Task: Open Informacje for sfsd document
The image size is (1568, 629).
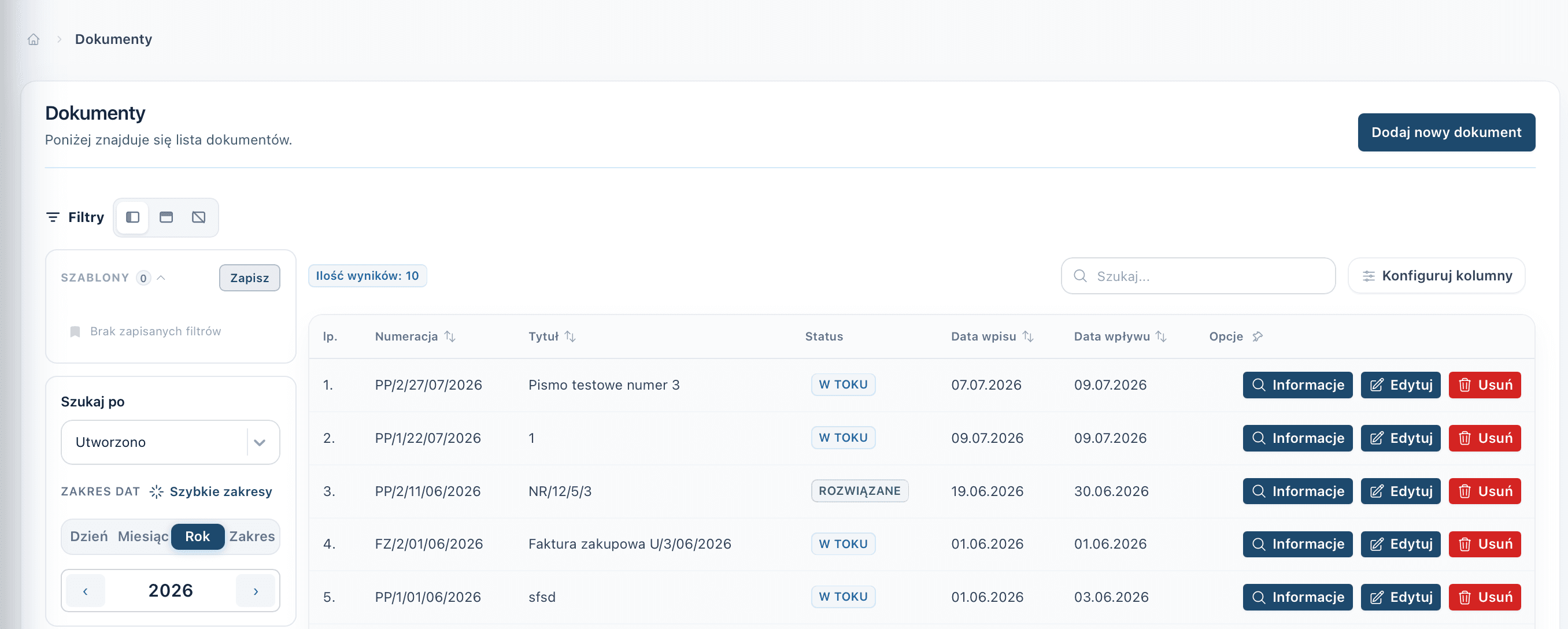Action: pos(1298,597)
